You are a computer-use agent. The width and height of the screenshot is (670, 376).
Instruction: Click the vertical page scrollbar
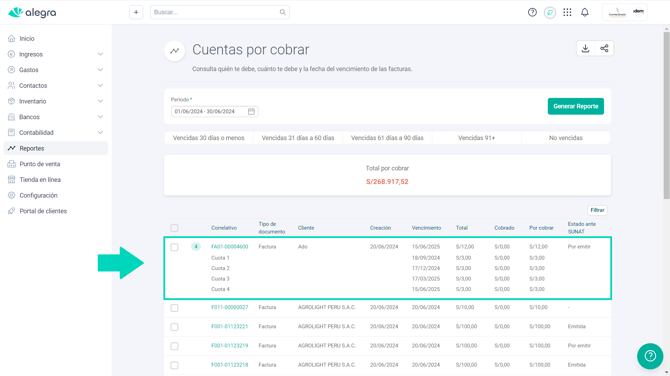(666, 115)
